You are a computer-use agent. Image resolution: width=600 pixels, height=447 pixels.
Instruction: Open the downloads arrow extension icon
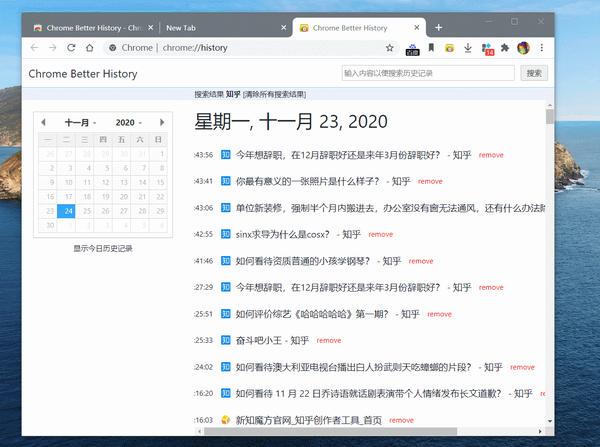pos(468,48)
